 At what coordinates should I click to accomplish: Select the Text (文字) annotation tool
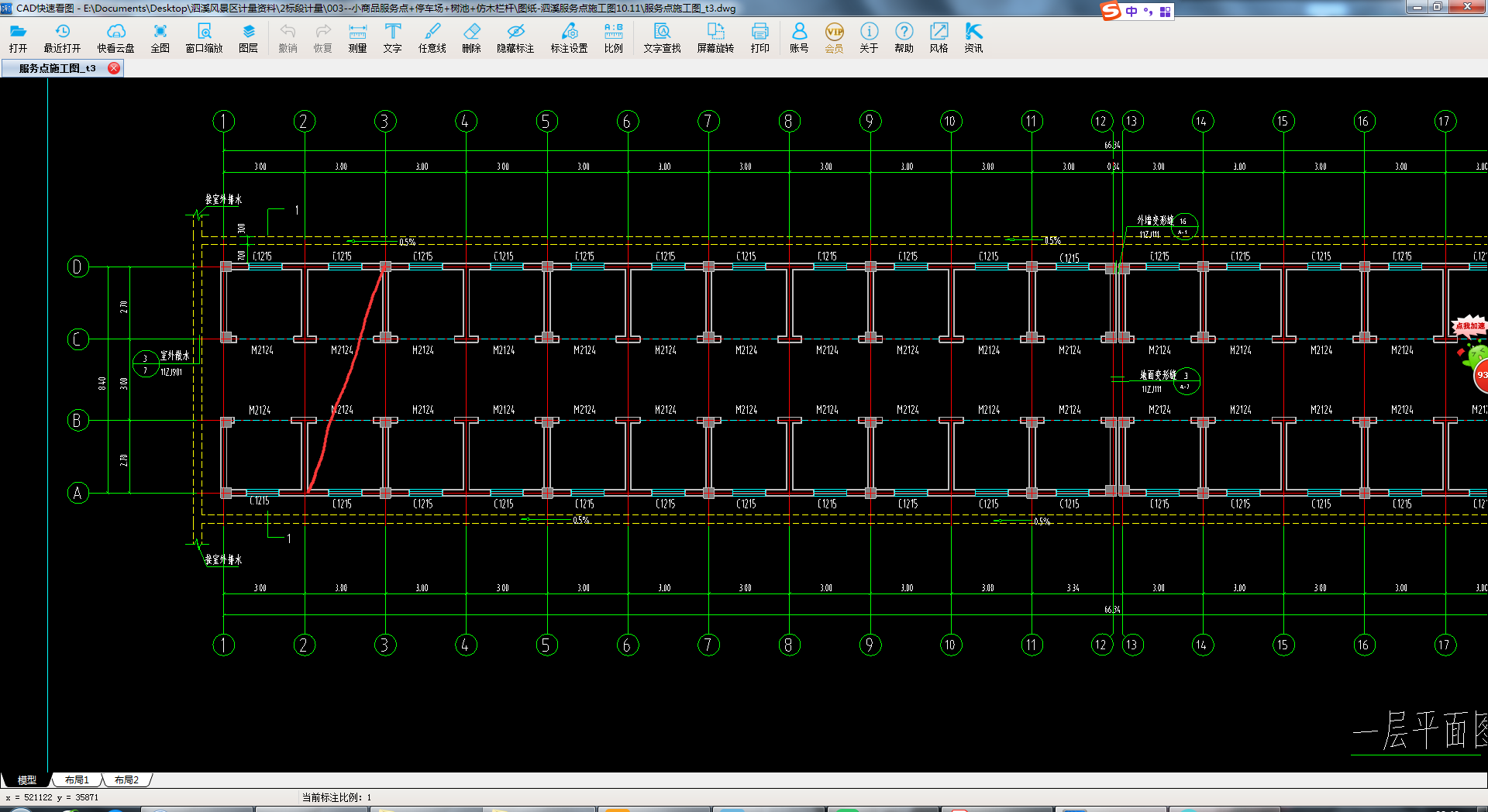[392, 37]
